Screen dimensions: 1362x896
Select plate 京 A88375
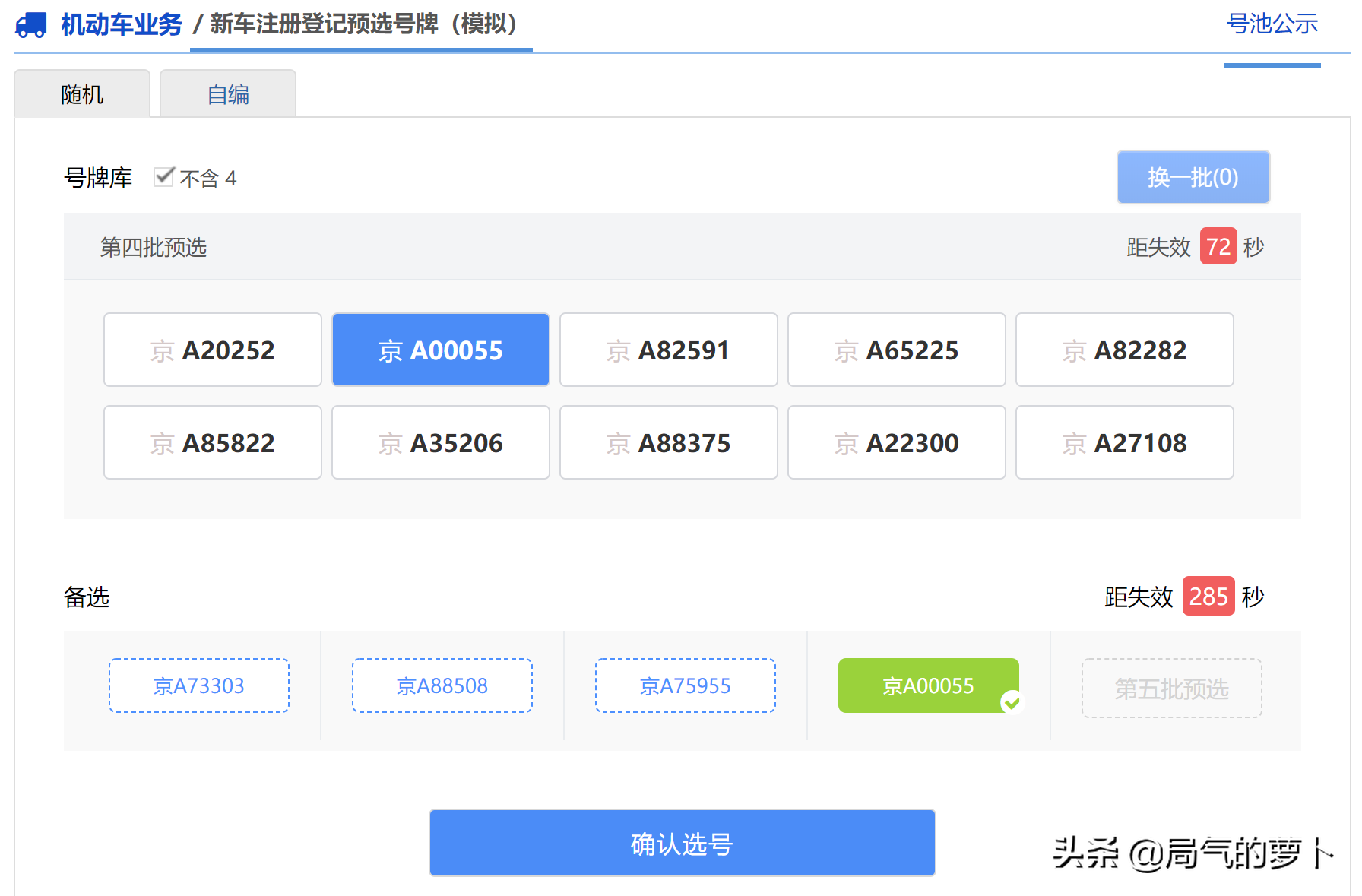[x=669, y=442]
